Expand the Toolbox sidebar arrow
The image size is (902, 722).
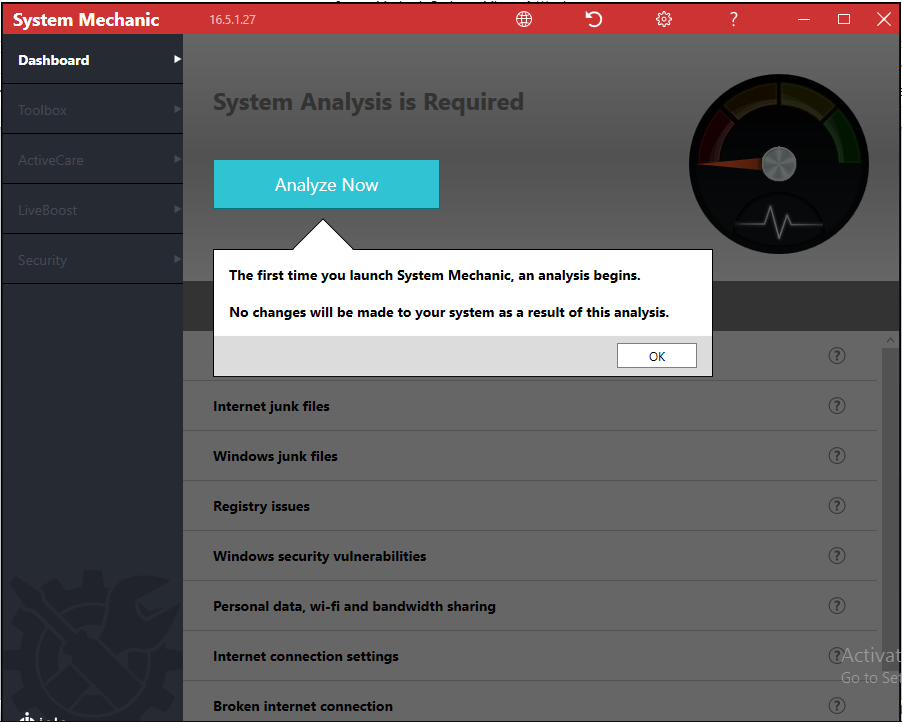click(x=177, y=109)
